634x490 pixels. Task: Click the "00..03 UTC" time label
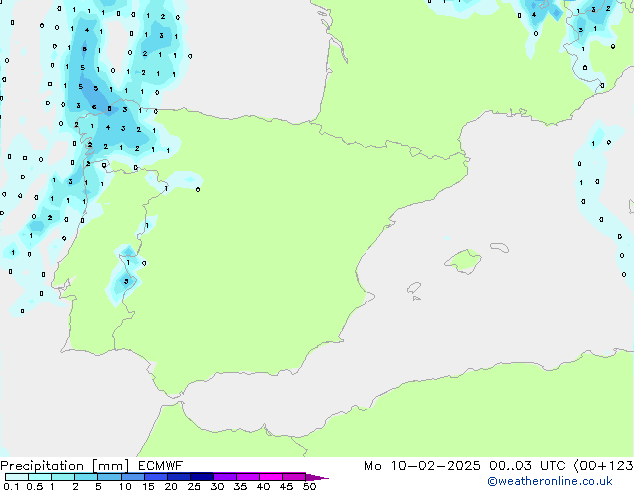tap(527, 465)
